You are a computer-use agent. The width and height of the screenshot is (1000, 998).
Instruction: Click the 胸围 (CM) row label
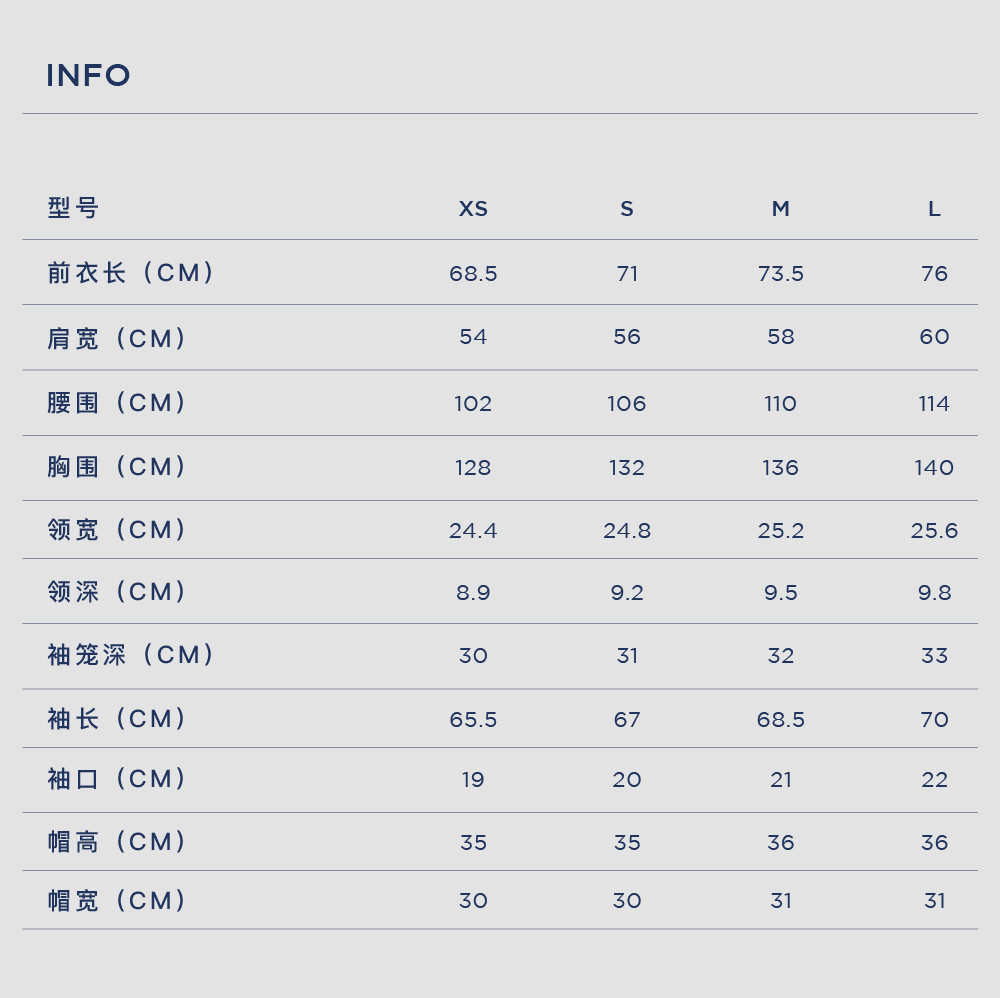(x=117, y=467)
